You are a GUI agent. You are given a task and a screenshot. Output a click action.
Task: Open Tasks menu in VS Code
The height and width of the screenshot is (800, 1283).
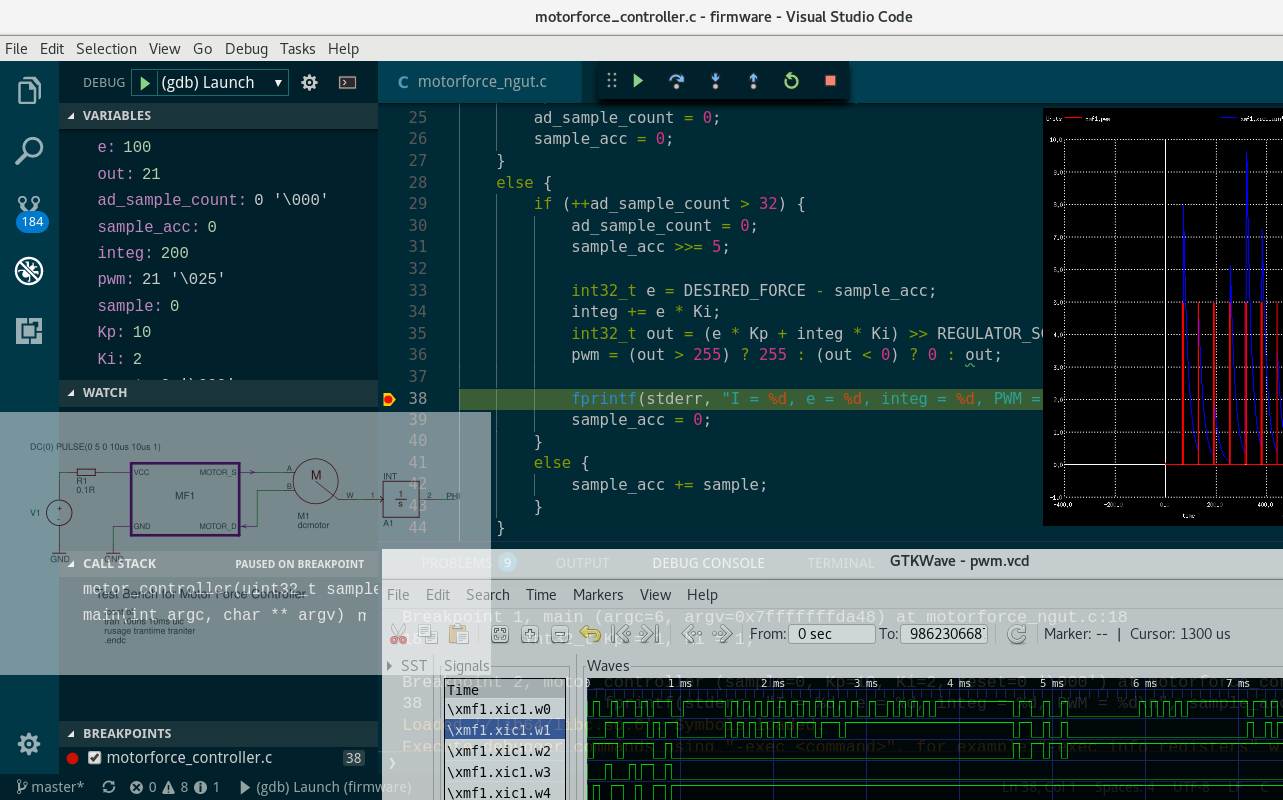click(297, 49)
